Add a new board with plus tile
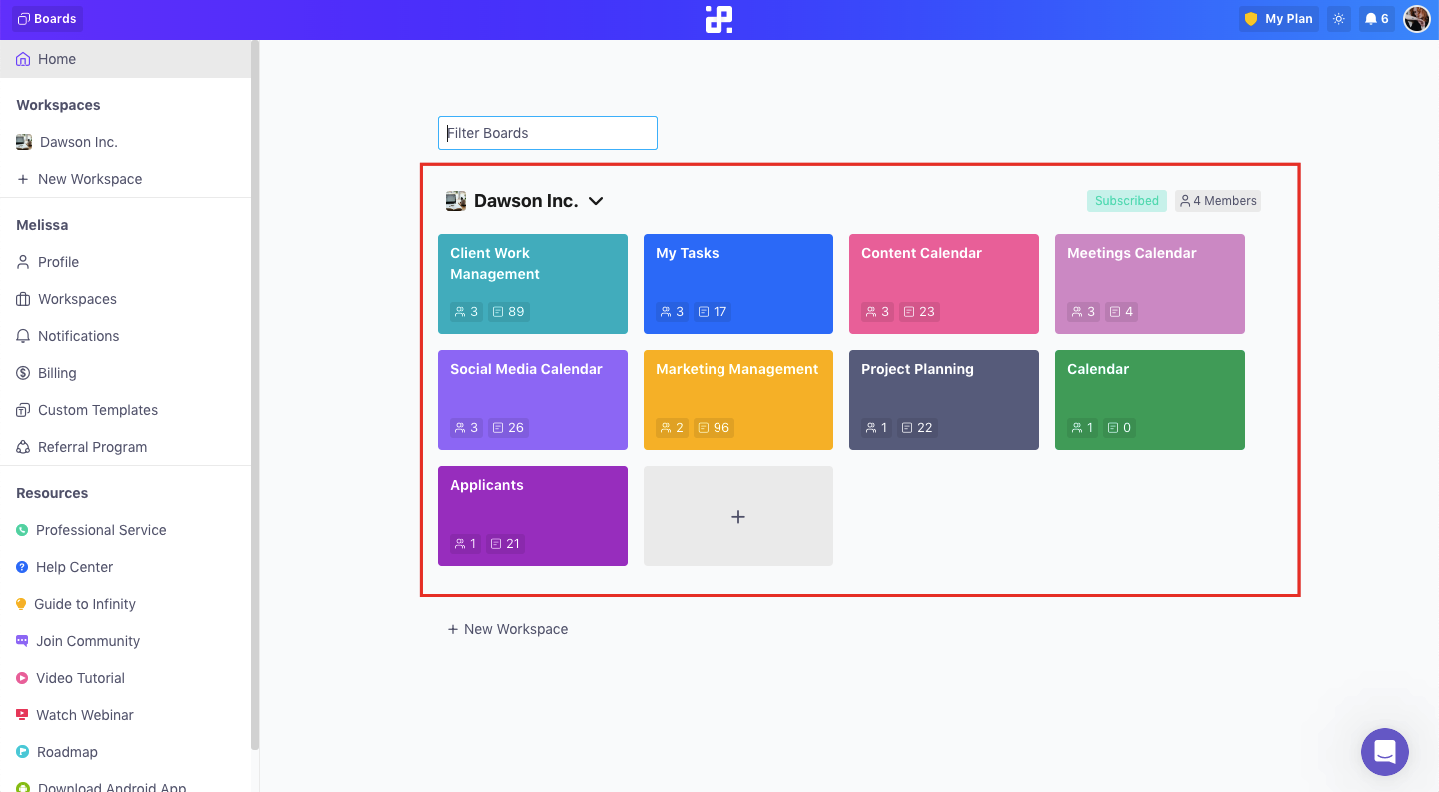The width and height of the screenshot is (1439, 792). [x=738, y=516]
